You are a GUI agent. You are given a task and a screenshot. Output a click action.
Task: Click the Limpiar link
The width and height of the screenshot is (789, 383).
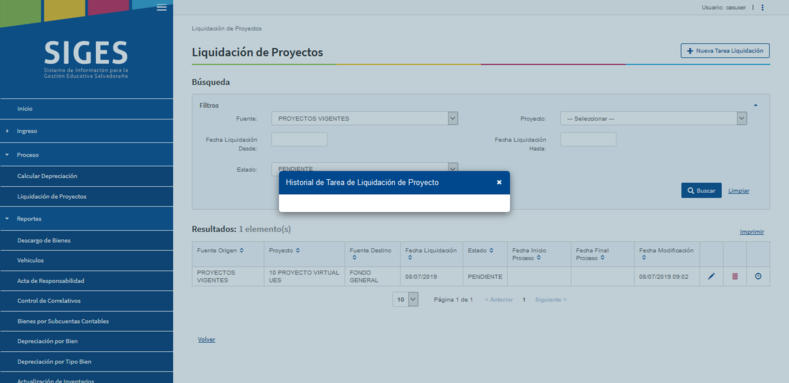click(739, 191)
